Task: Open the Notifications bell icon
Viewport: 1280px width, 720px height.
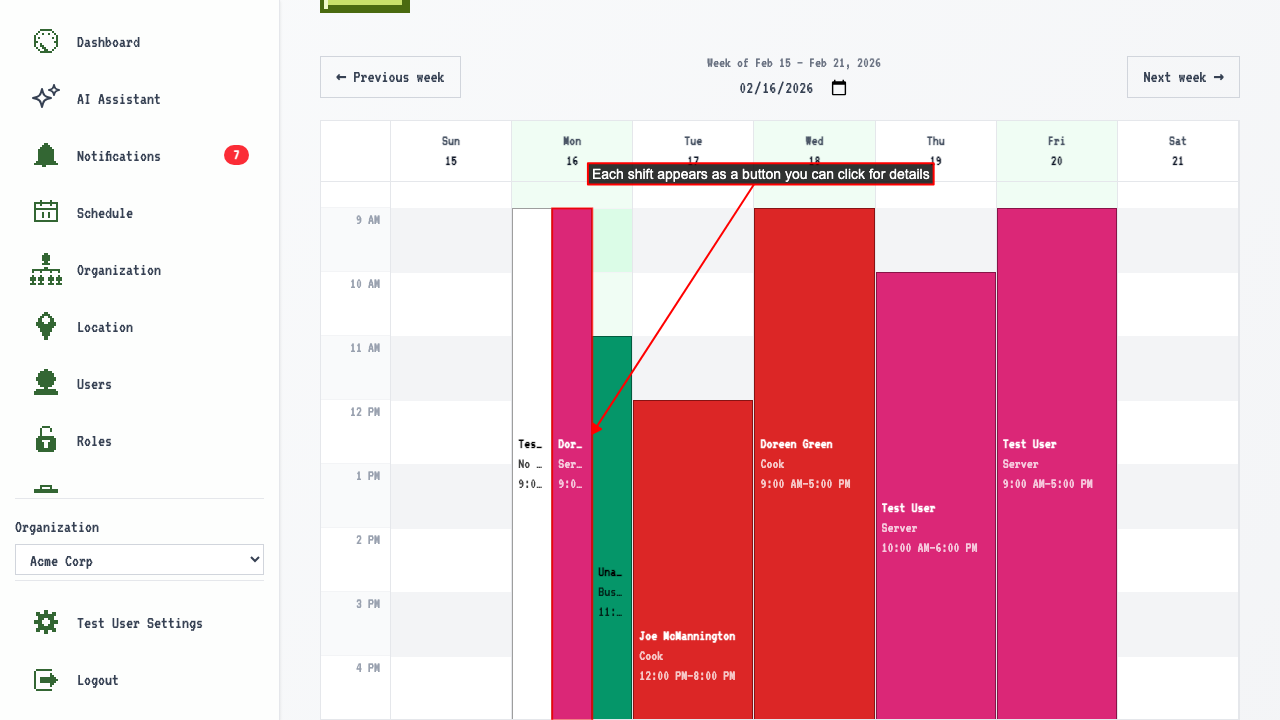Action: pos(46,156)
